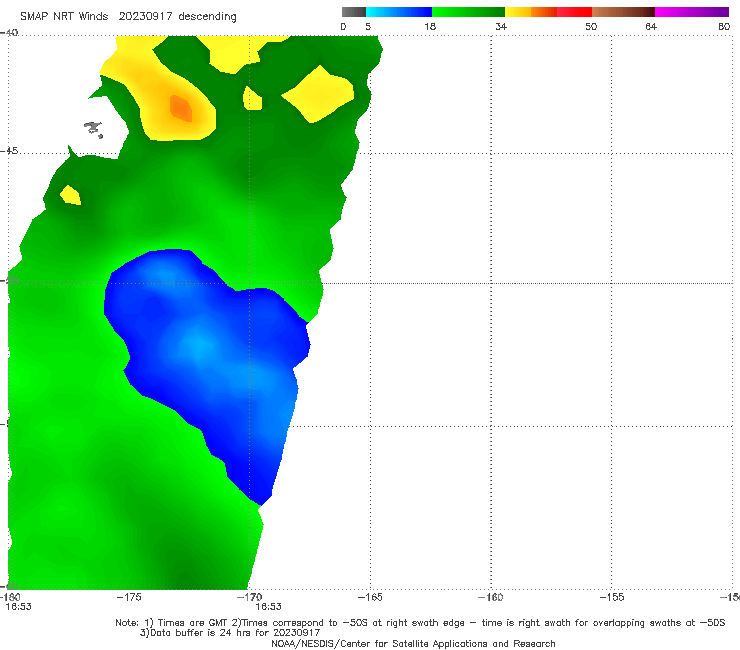Click the note line beginning 'Note: 1) Times are GMT'
The image size is (740, 650).
(420, 623)
